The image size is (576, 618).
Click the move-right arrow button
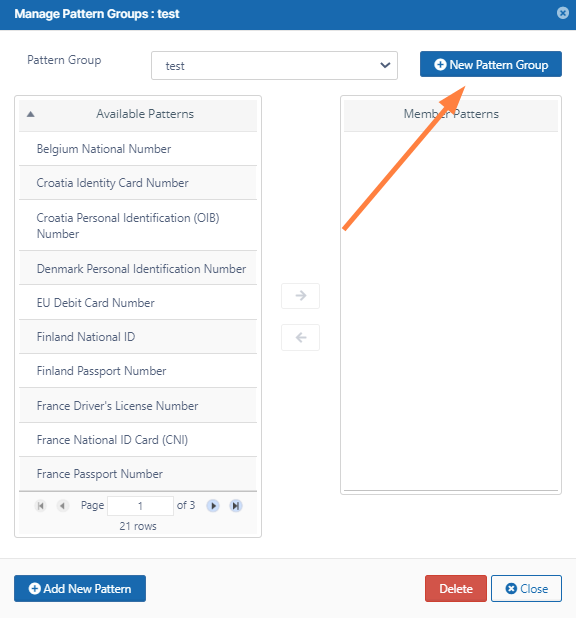pos(300,296)
